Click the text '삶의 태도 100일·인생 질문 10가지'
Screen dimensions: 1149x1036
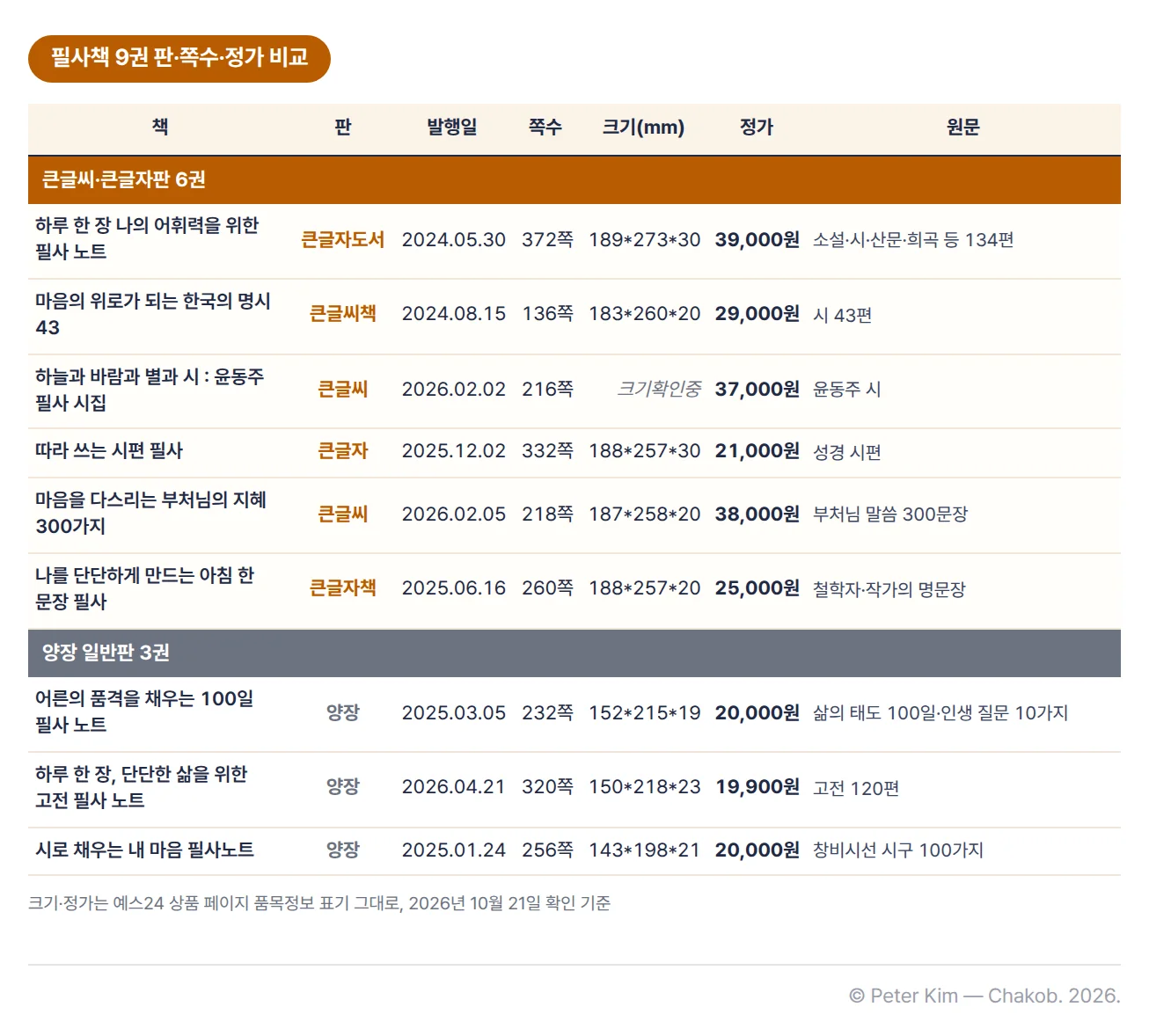[940, 712]
